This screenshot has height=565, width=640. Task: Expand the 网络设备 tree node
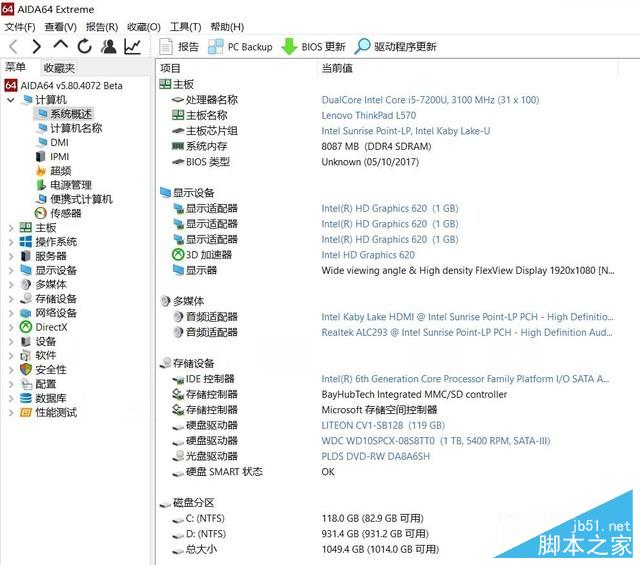(11, 313)
